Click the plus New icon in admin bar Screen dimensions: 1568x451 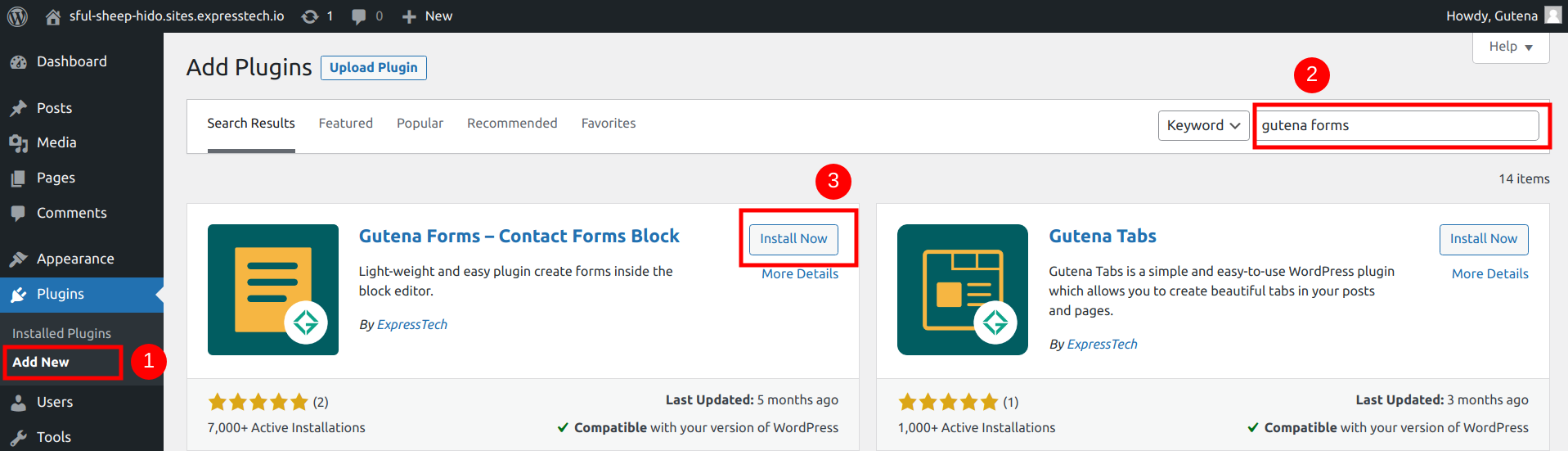point(409,16)
